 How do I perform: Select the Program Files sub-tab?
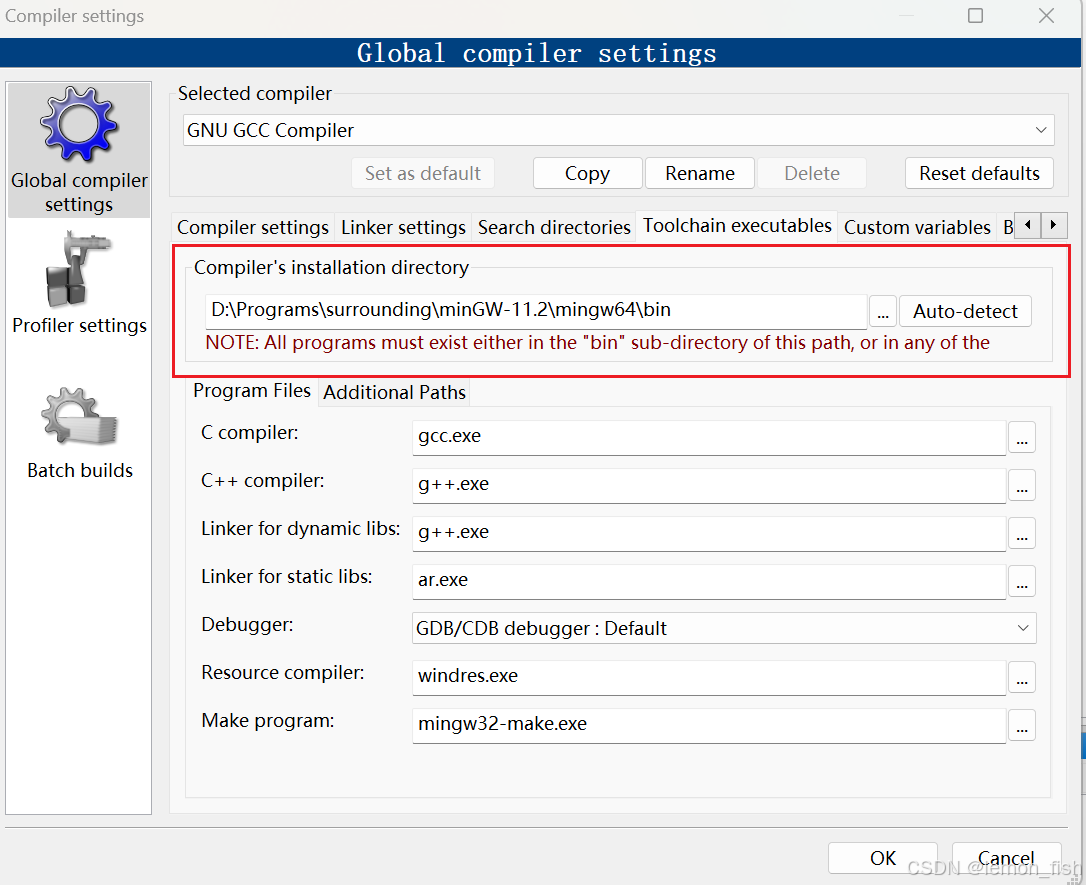[251, 391]
